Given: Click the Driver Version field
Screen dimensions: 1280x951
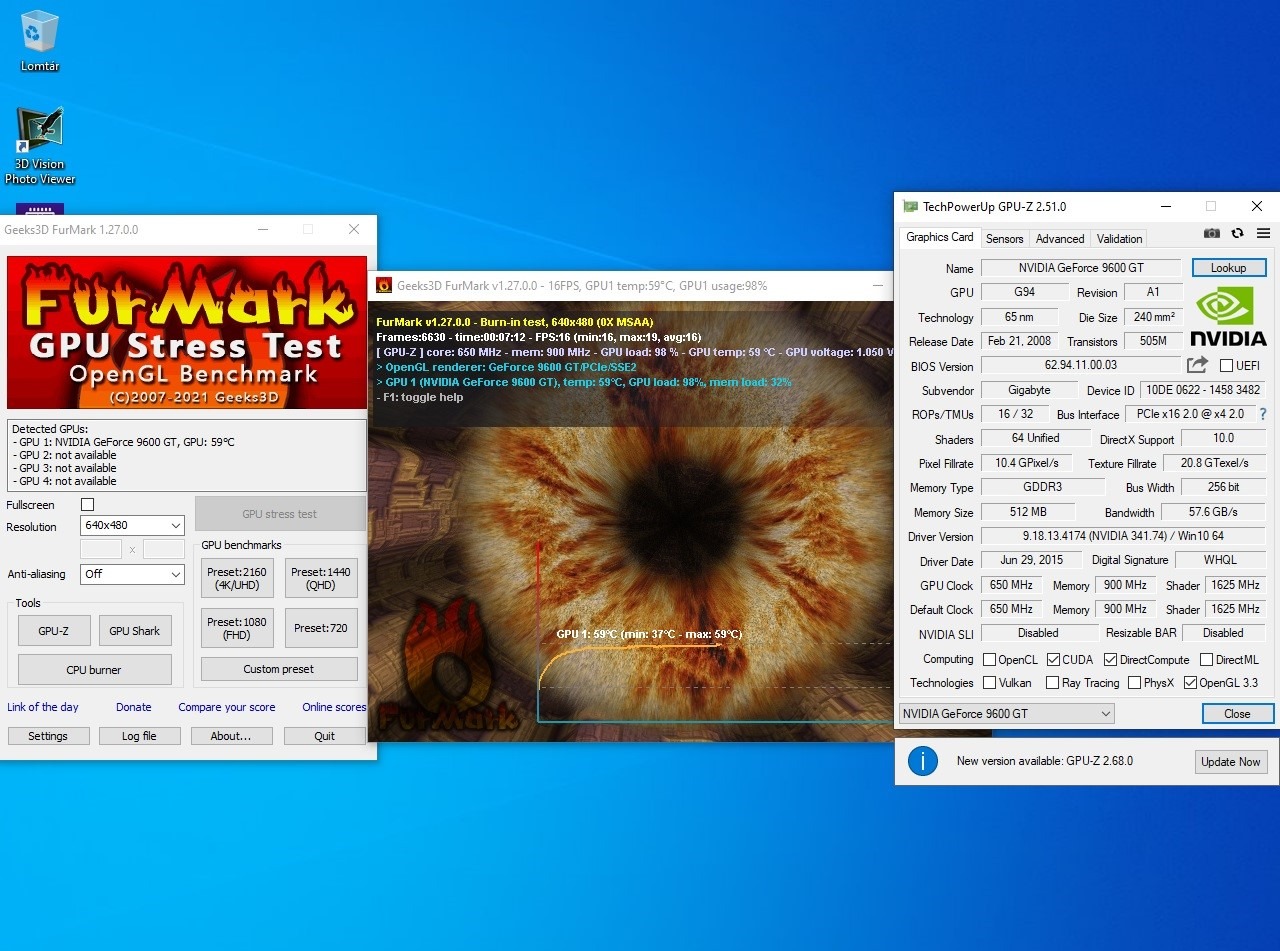Looking at the screenshot, I should 1123,537.
